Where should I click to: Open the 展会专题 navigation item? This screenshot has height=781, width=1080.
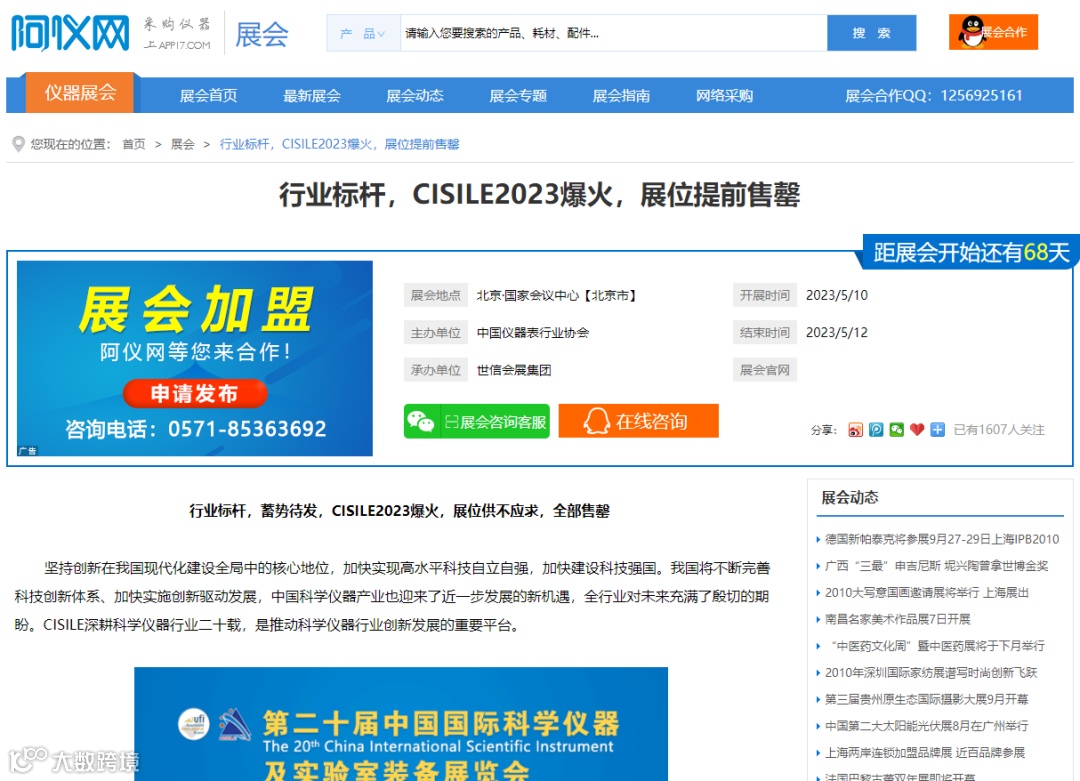[518, 96]
